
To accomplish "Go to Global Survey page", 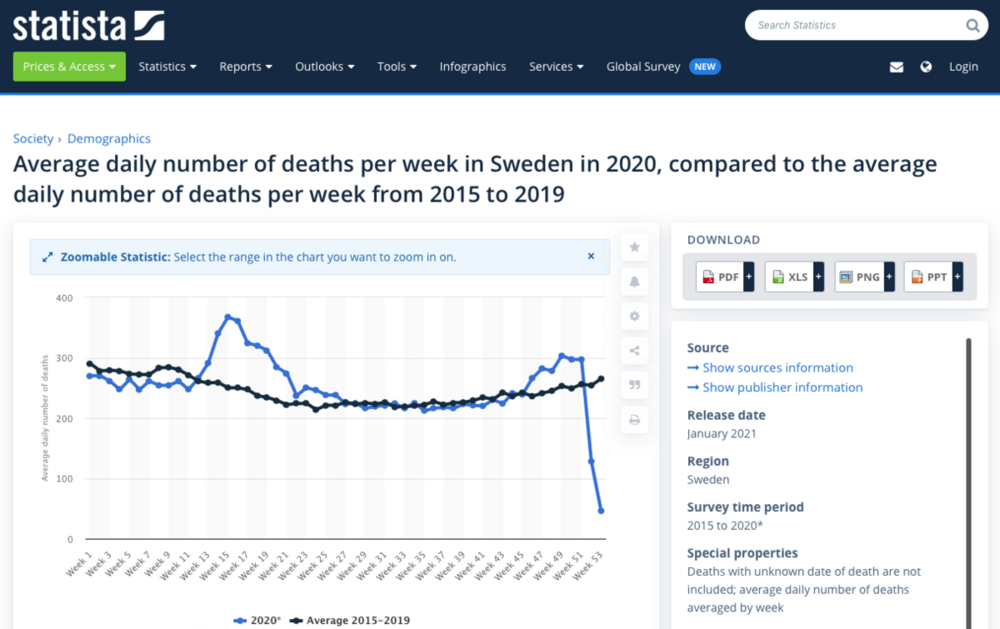I will tap(643, 67).
